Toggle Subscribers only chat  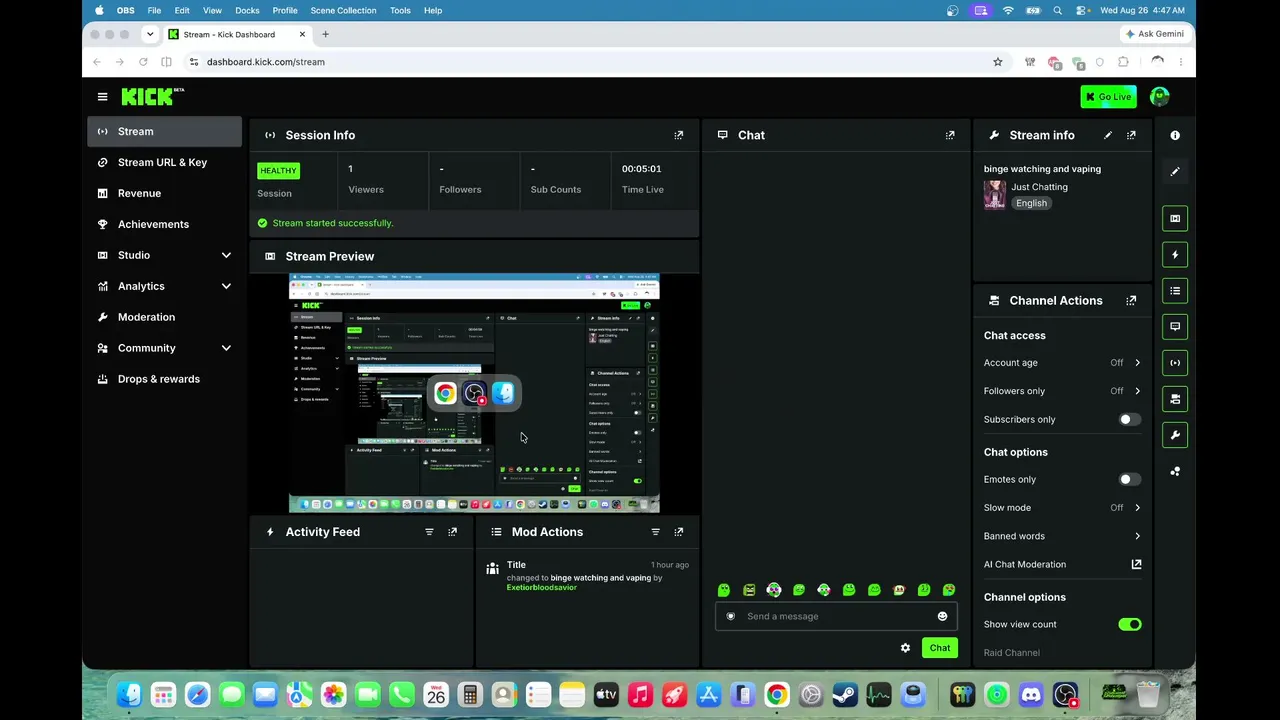click(x=1129, y=420)
